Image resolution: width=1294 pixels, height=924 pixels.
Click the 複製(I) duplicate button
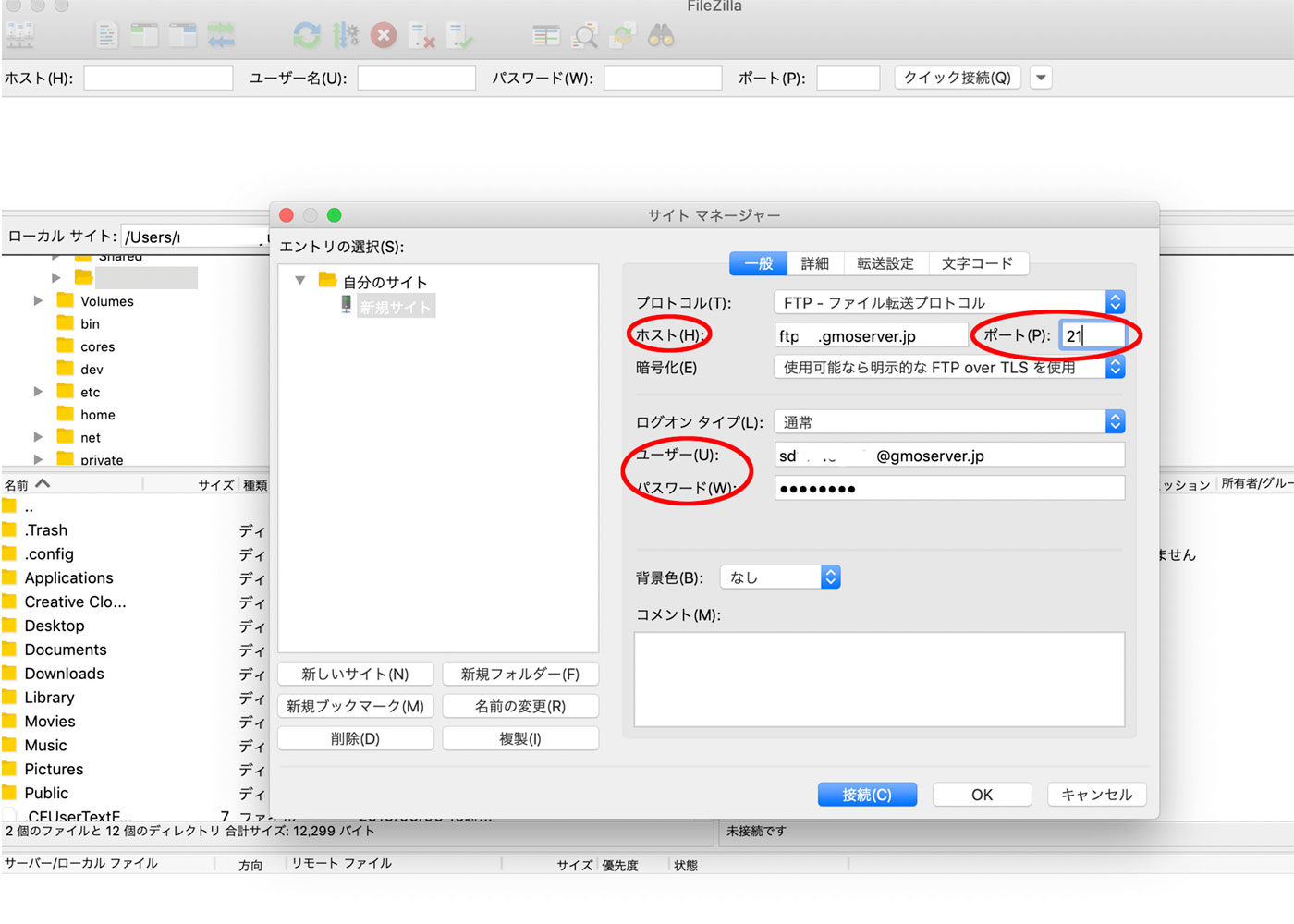click(x=520, y=738)
